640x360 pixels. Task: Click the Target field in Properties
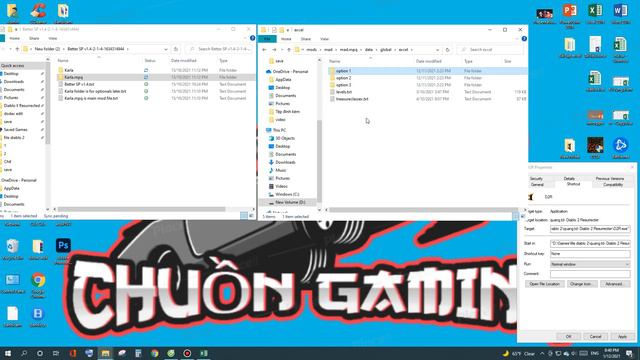pos(590,229)
